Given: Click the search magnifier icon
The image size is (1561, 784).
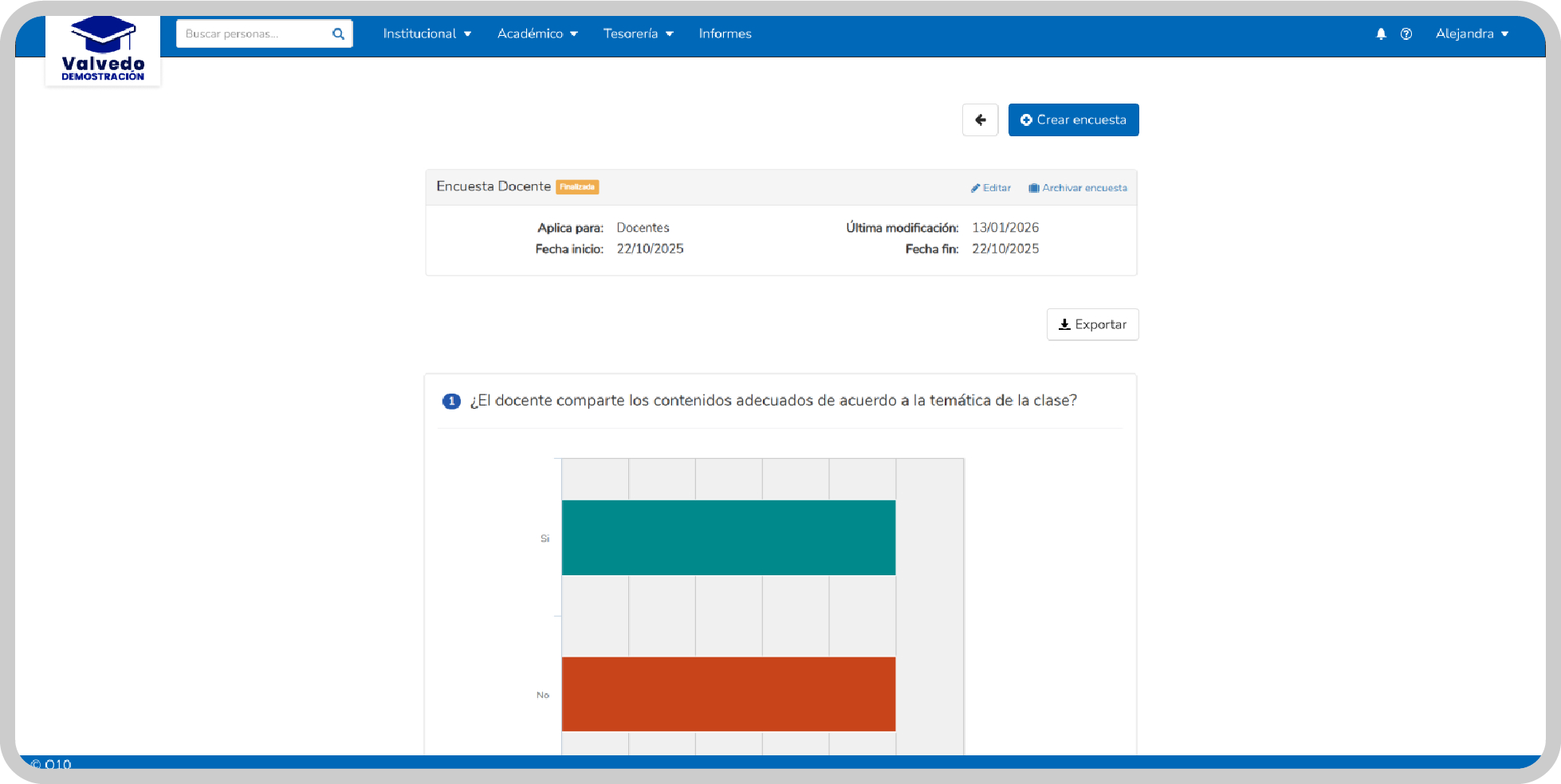Looking at the screenshot, I should click(x=338, y=33).
